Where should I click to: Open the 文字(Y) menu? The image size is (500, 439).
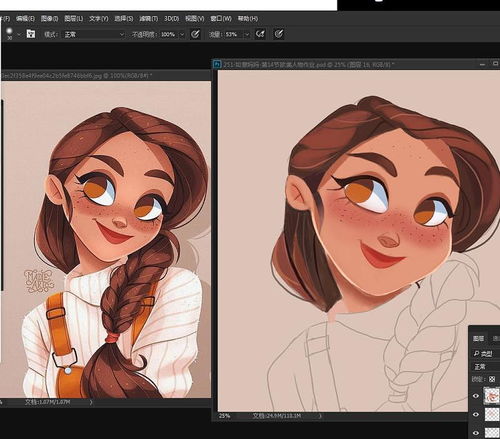point(98,19)
